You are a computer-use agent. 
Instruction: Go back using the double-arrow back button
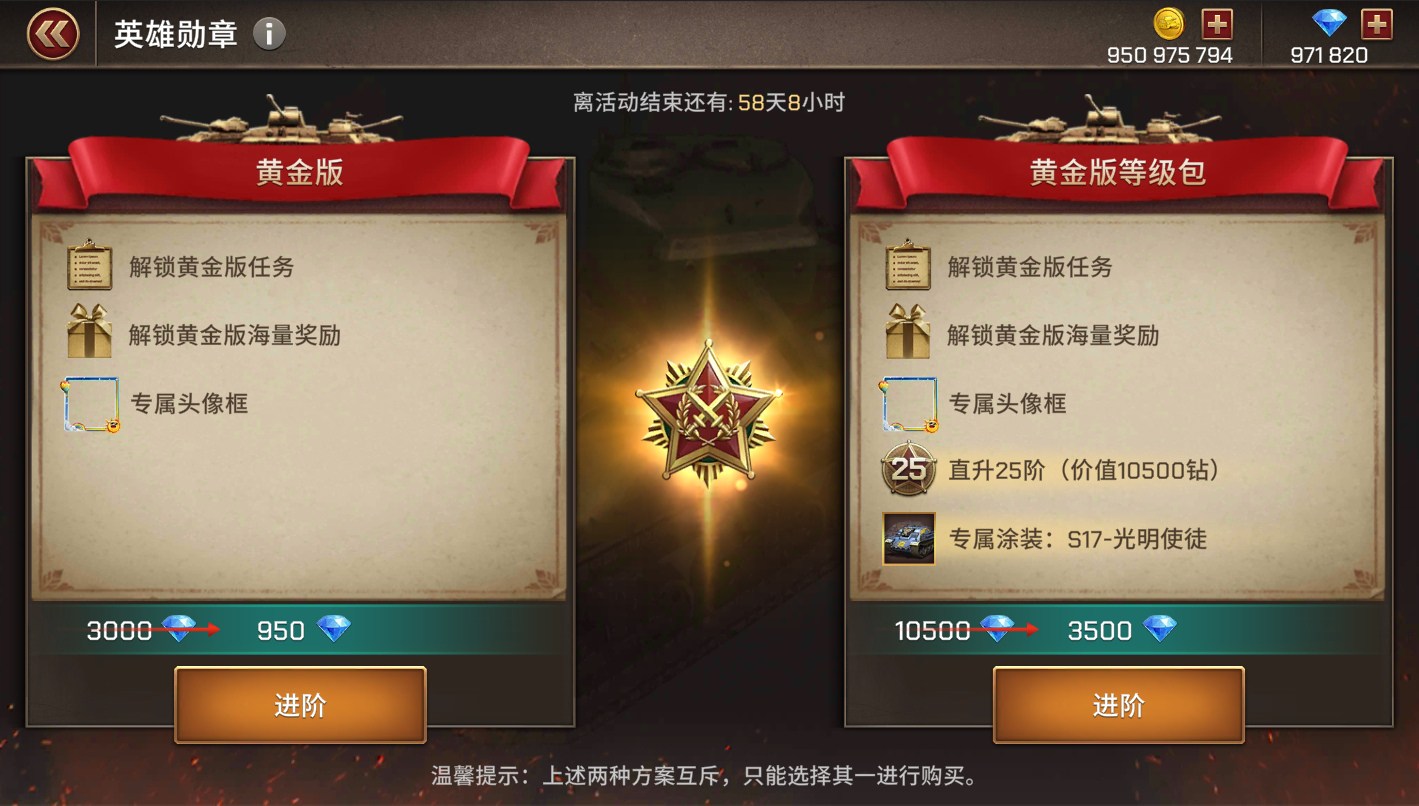click(x=52, y=34)
